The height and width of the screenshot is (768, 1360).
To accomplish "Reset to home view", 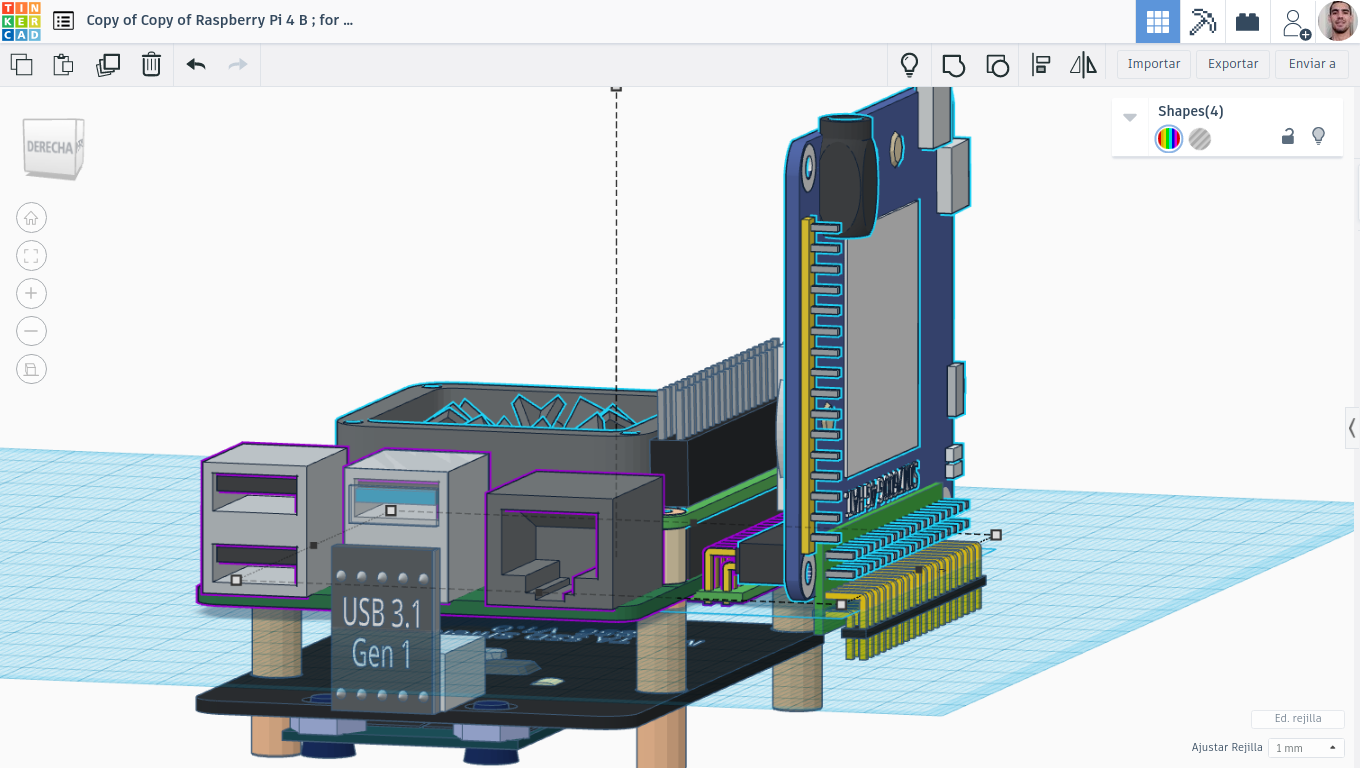I will [x=31, y=218].
